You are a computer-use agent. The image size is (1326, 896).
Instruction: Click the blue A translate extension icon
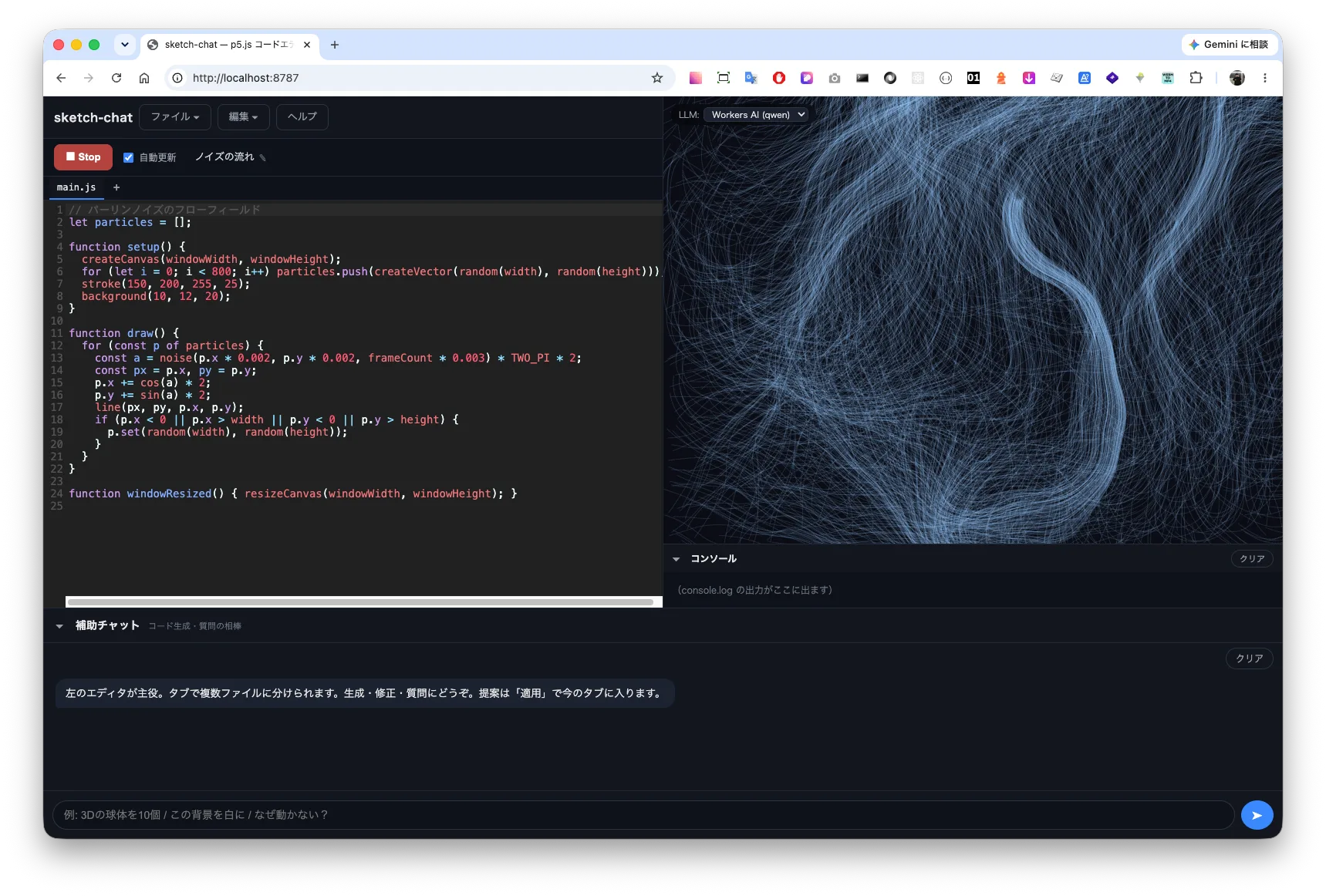(x=1085, y=78)
